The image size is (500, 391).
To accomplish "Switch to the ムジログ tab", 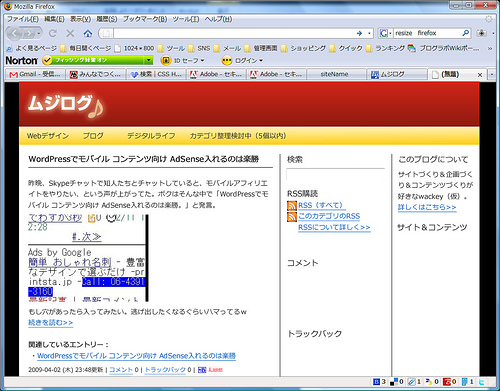I will click(x=397, y=74).
